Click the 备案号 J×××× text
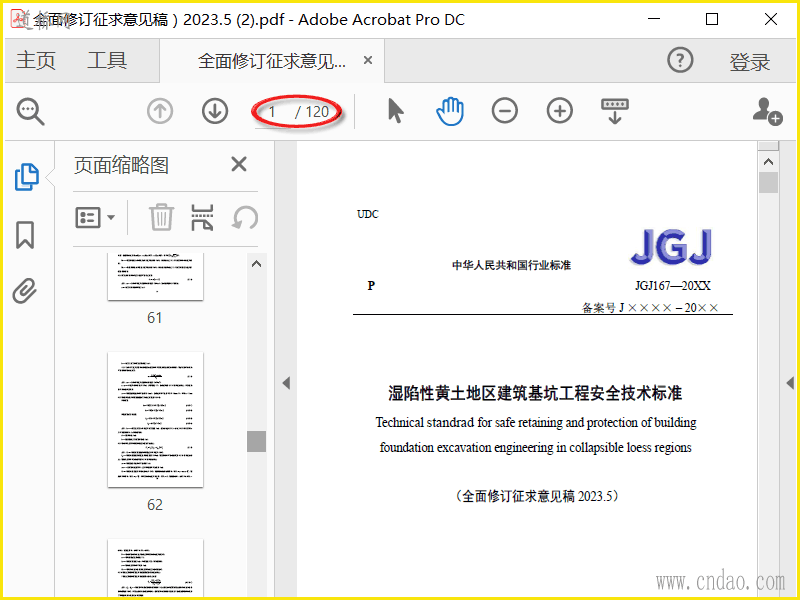Viewport: 800px width, 600px height. pos(650,308)
